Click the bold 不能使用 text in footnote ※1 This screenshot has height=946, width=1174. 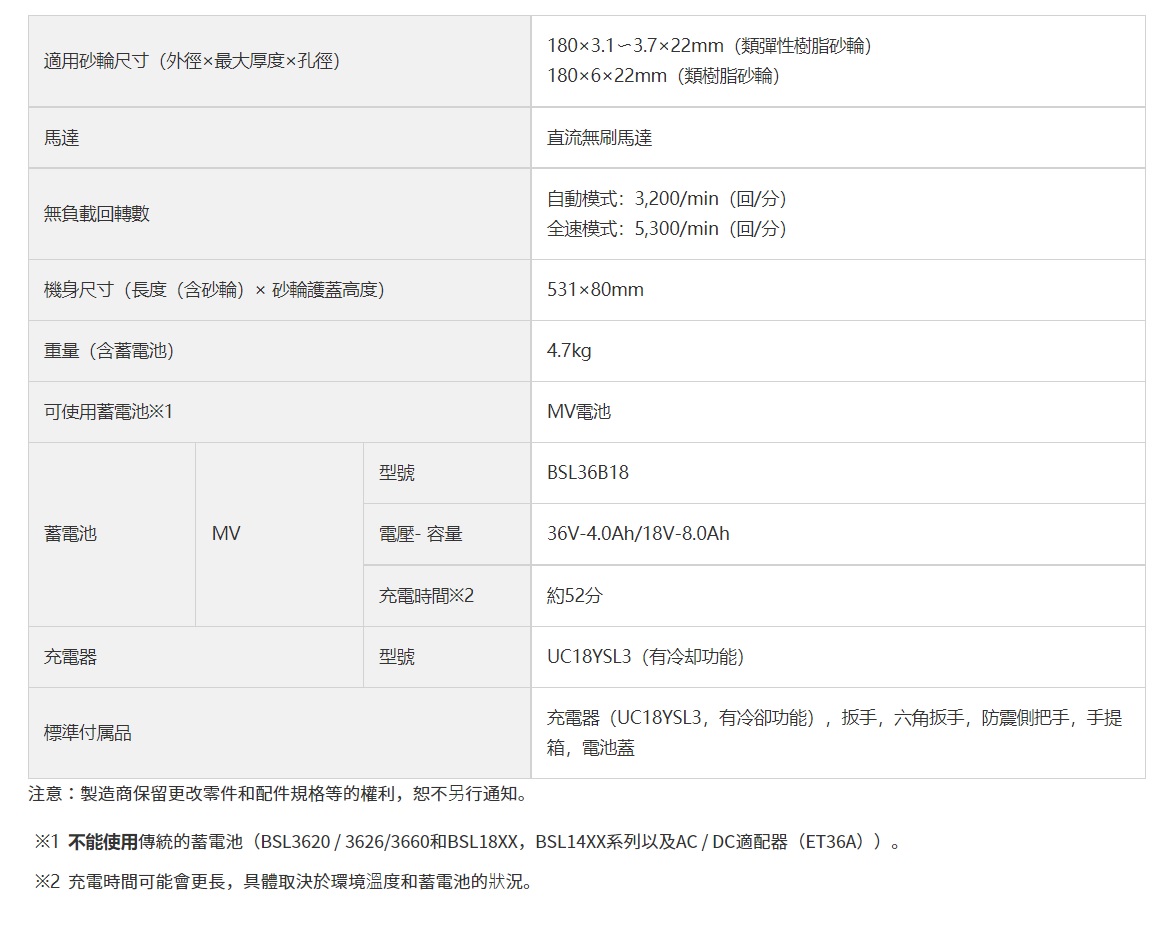click(103, 842)
